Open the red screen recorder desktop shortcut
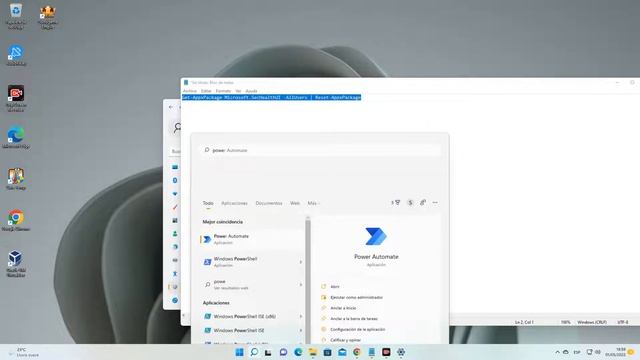 pos(16,98)
